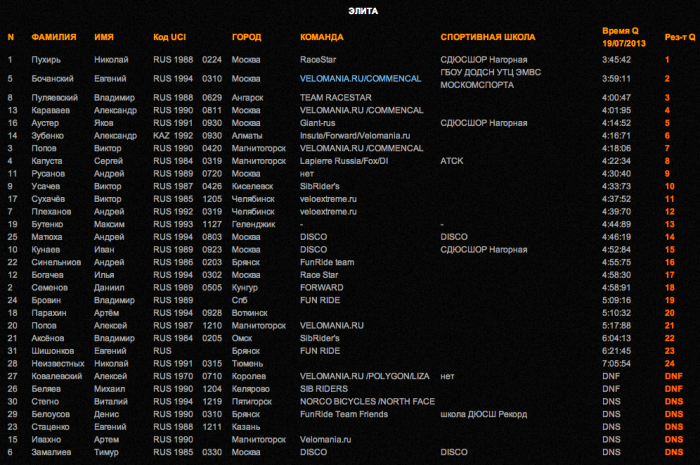Select the surname Беляев
Image resolution: width=700 pixels, height=465 pixels.
(46, 389)
